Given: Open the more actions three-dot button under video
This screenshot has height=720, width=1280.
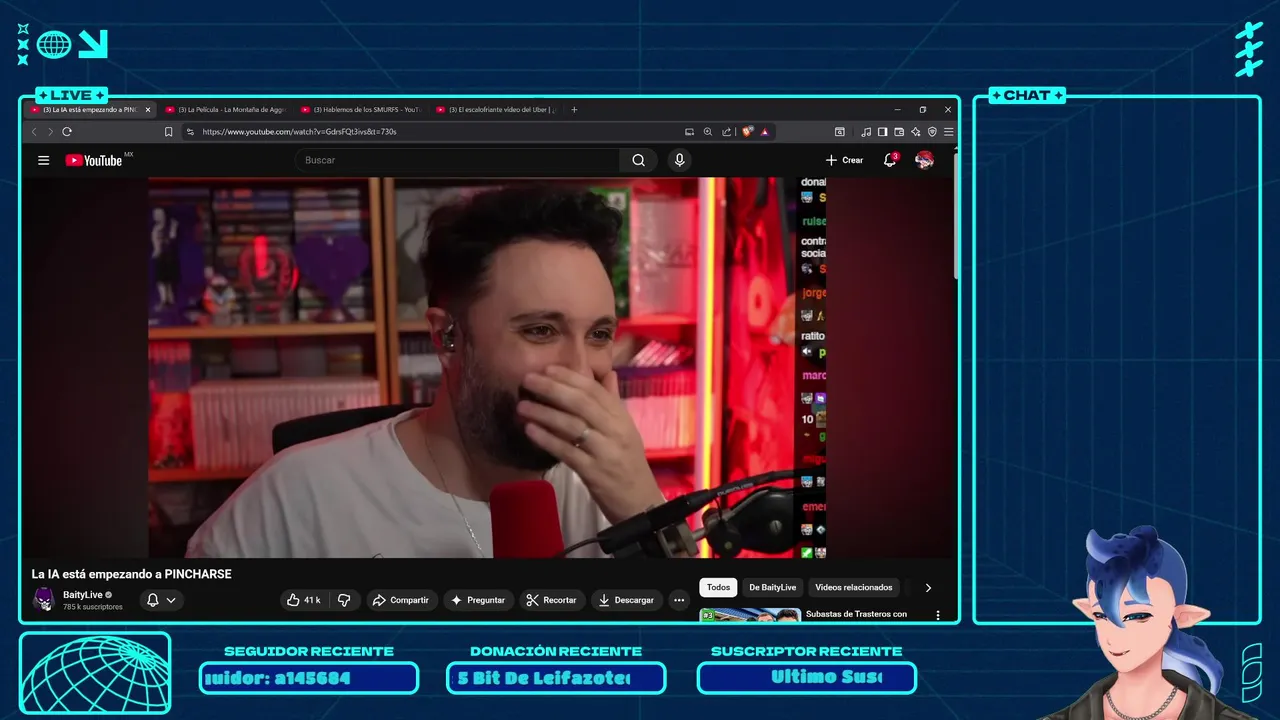Looking at the screenshot, I should pos(679,600).
